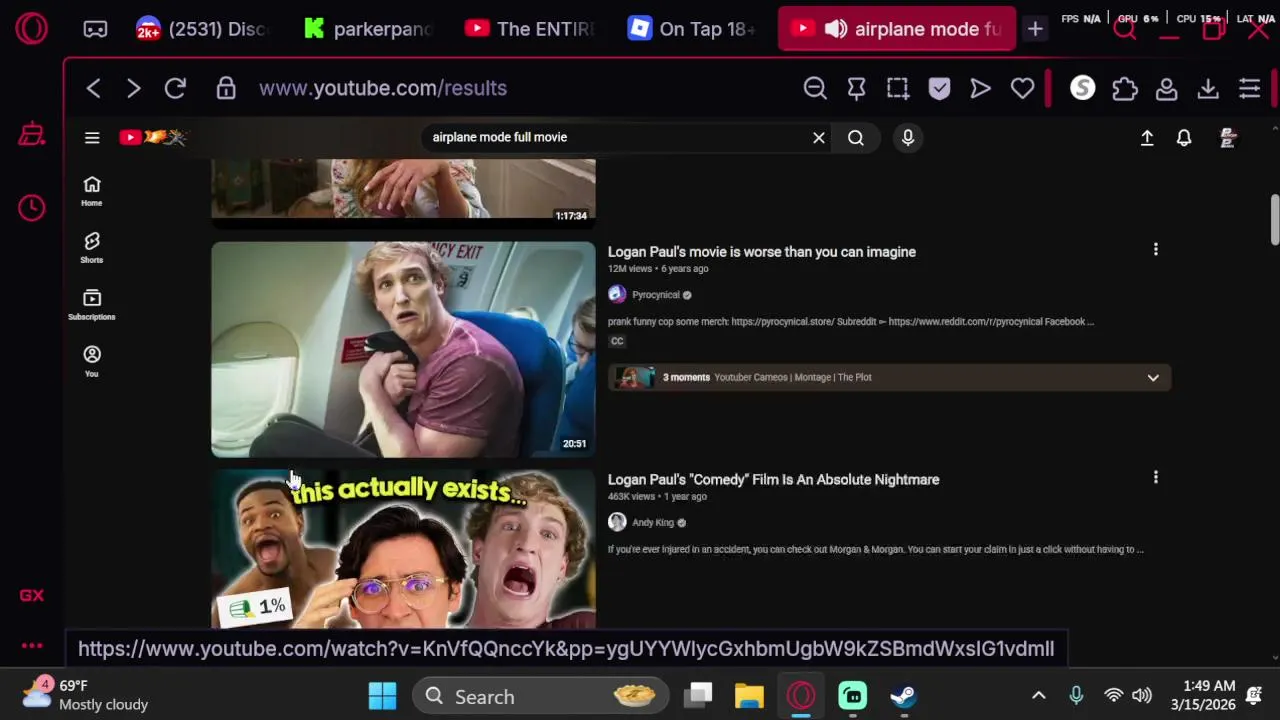Open Easy Setup sliders icon

coord(1249,88)
